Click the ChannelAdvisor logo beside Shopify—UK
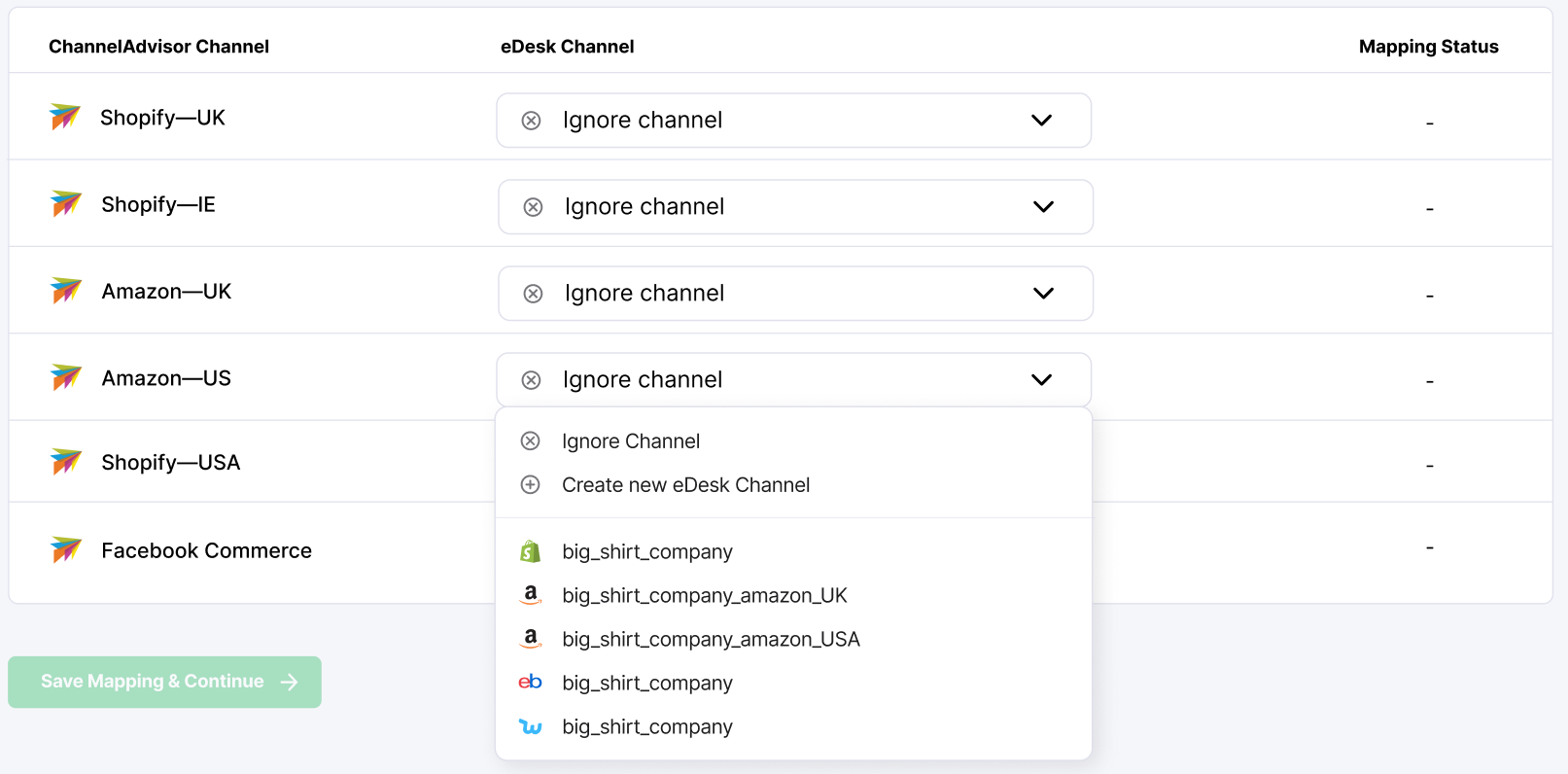This screenshot has width=1568, height=774. (65, 117)
